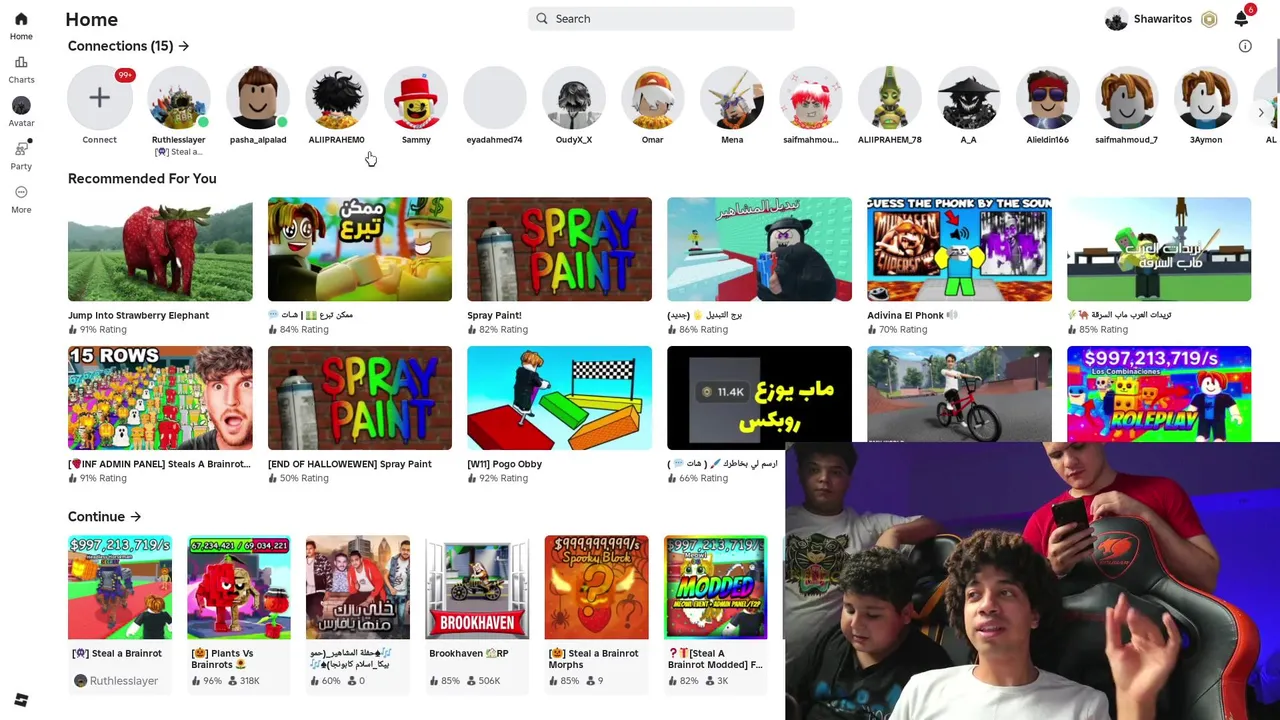Open saifmahmou... connection avatar
This screenshot has height=720, width=1280.
[811, 97]
